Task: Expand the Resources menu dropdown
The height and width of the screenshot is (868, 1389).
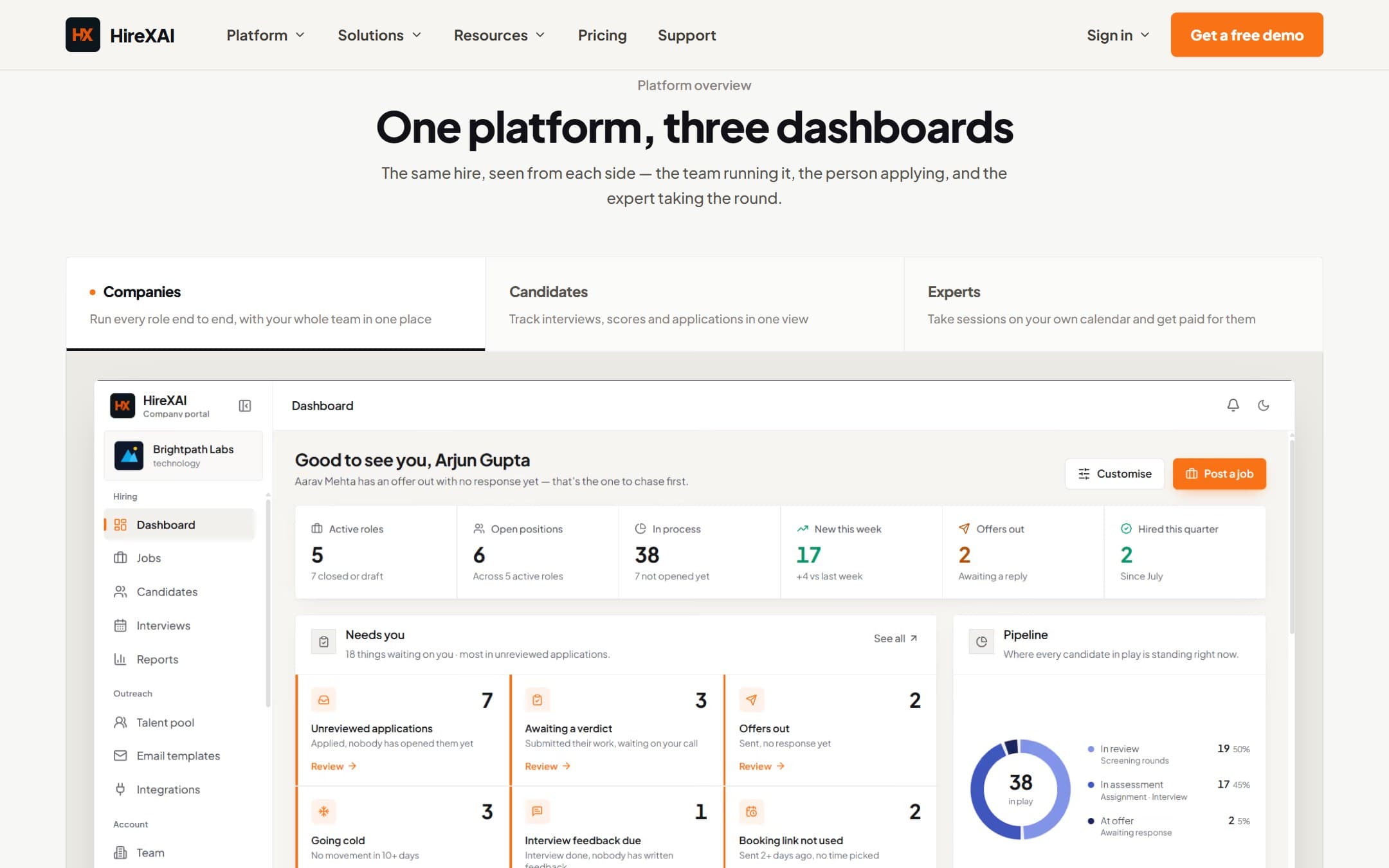Action: point(499,35)
